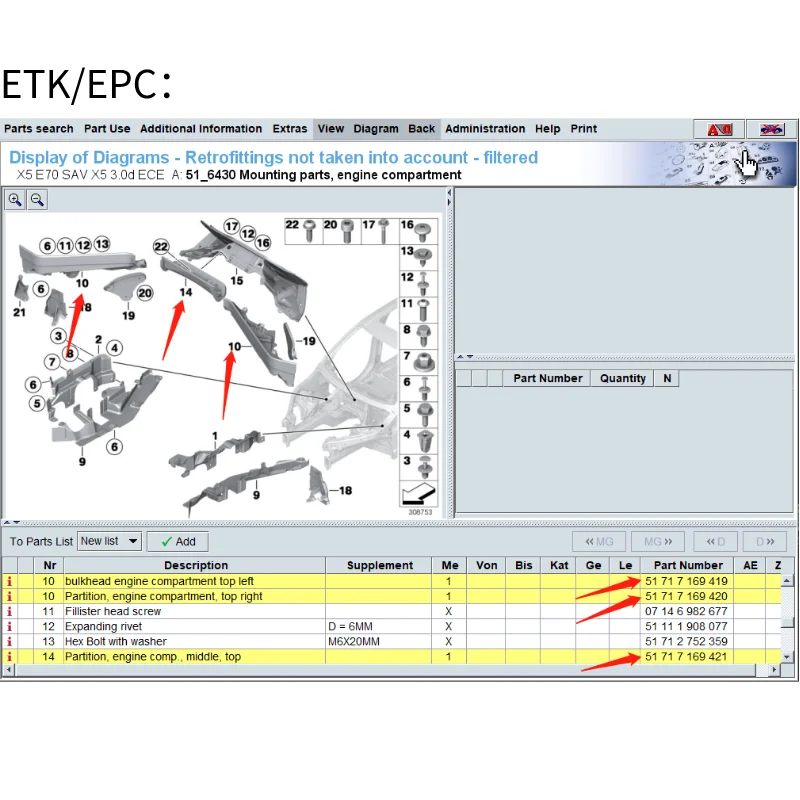Open info icon for Partition top right row
The width and height of the screenshot is (800, 800).
tap(9, 596)
